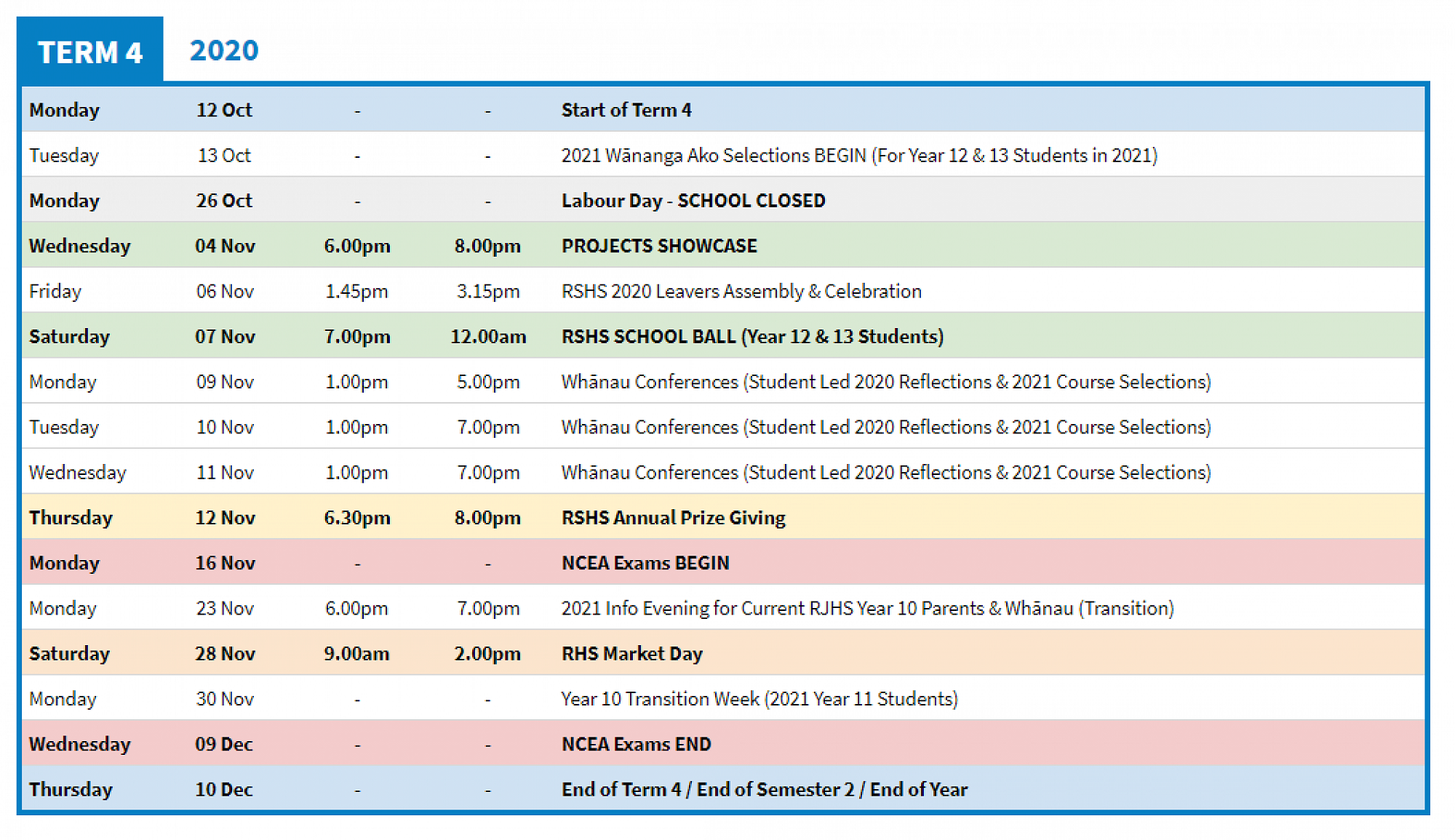Click the 7.00pm end time for Tuesday conferences
The width and height of the screenshot is (1455, 840).
487,427
